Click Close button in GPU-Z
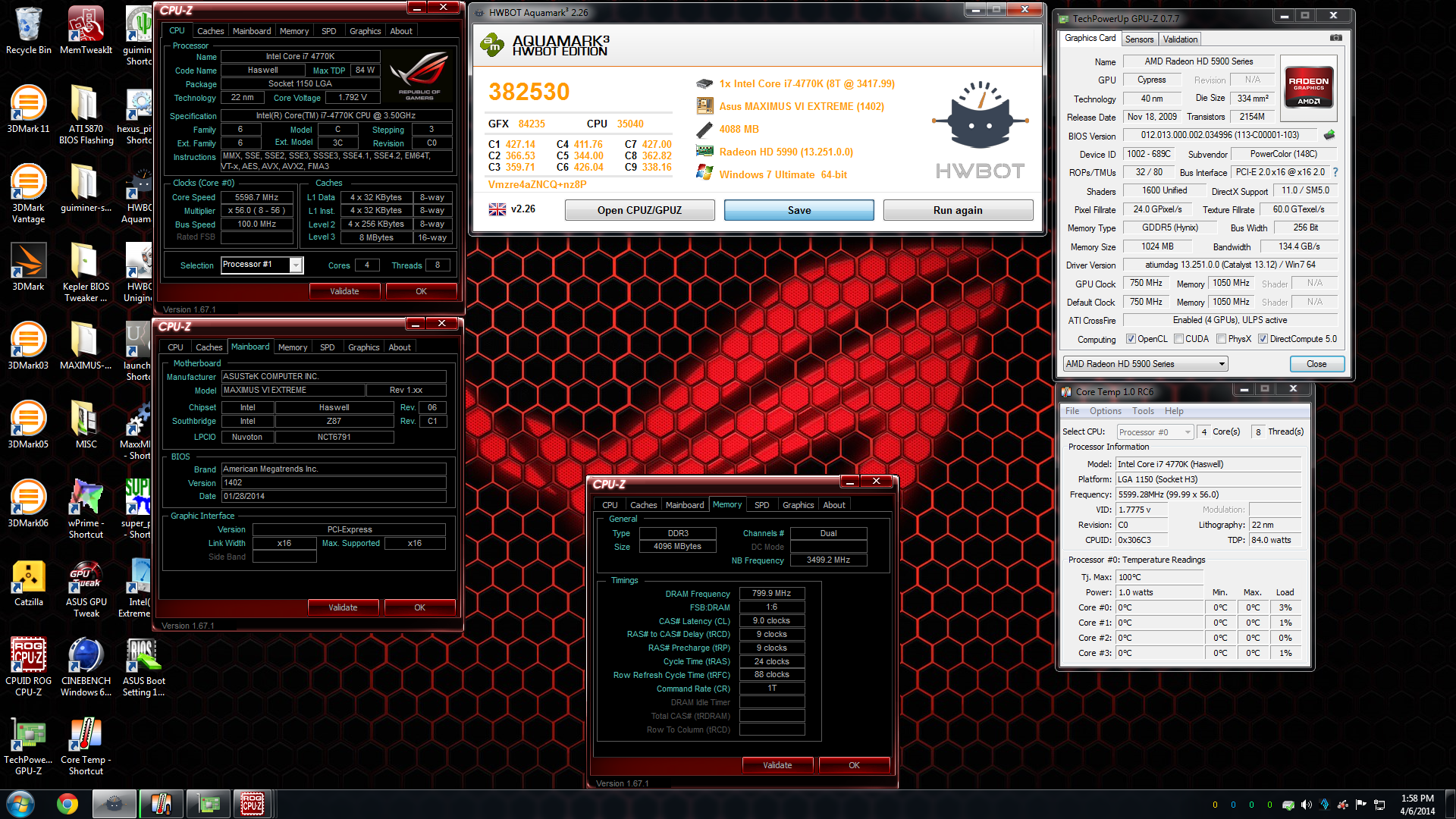The height and width of the screenshot is (819, 1456). coord(1316,364)
